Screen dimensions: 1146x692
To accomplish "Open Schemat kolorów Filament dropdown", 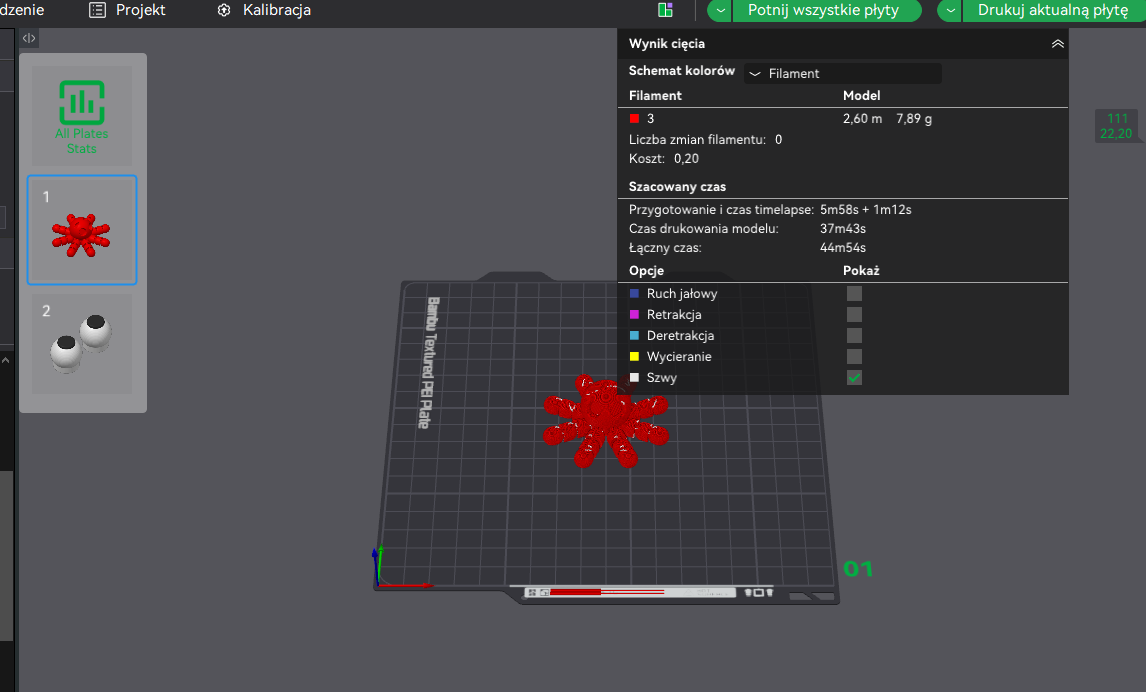I will [x=843, y=73].
